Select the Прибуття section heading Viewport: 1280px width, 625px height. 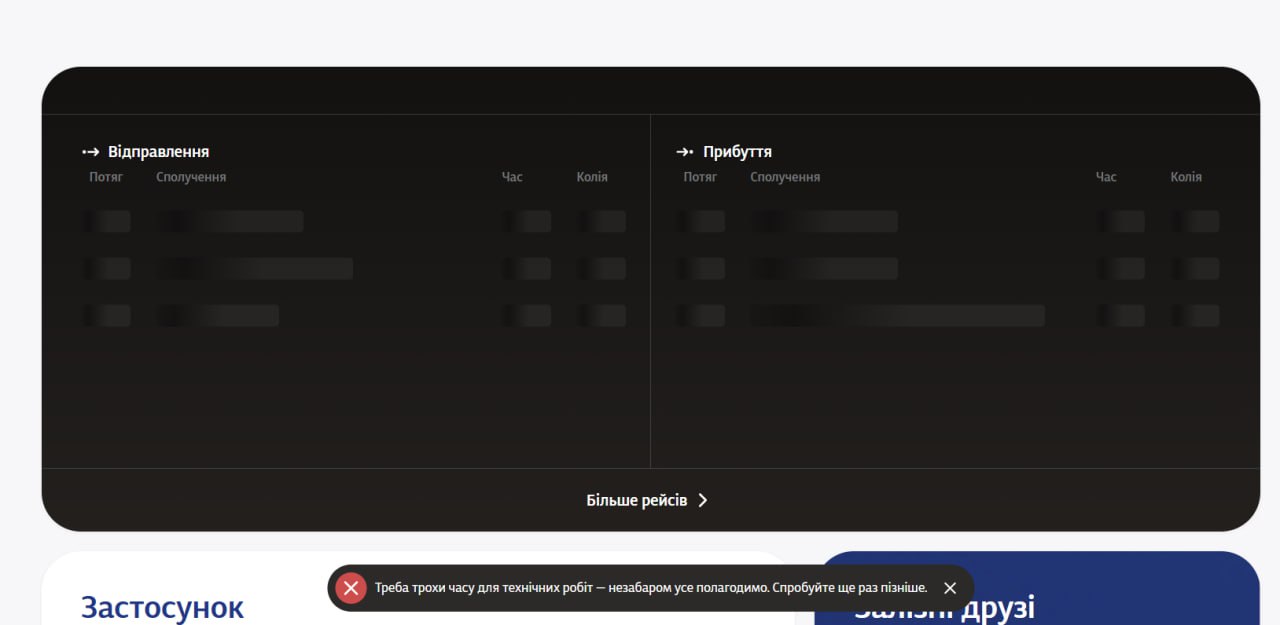737,152
